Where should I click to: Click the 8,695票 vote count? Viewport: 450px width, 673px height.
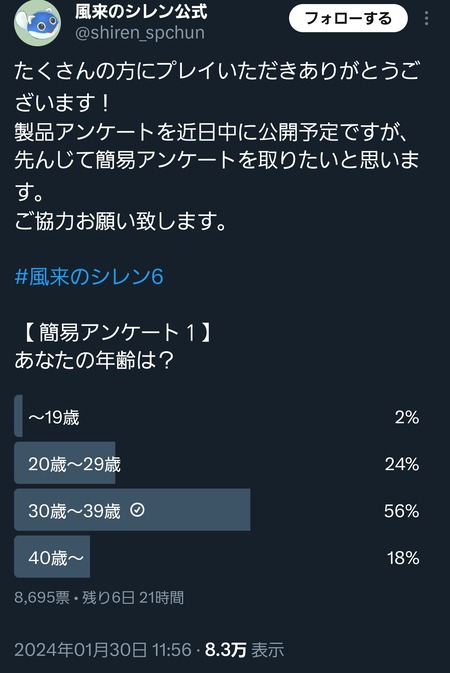(42, 597)
